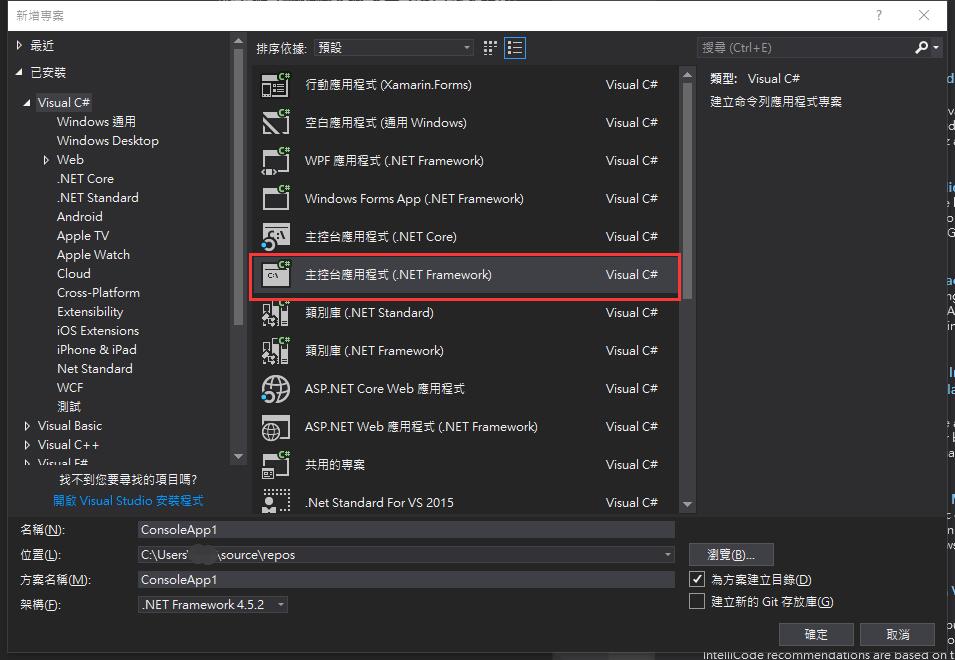The height and width of the screenshot is (660, 955).
Task: Select 主控台應用程式 (.NET Core) template
Action: point(466,237)
